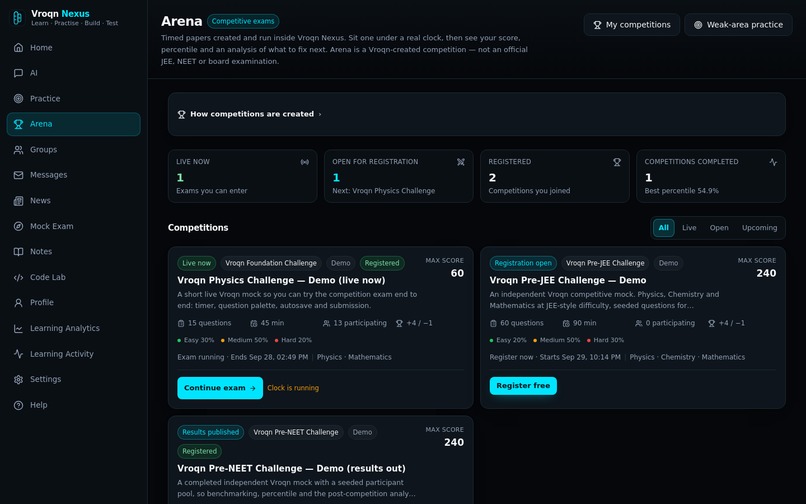This screenshot has height=504, width=806.
Task: Switch to the Upcoming filter tab
Action: tap(759, 228)
